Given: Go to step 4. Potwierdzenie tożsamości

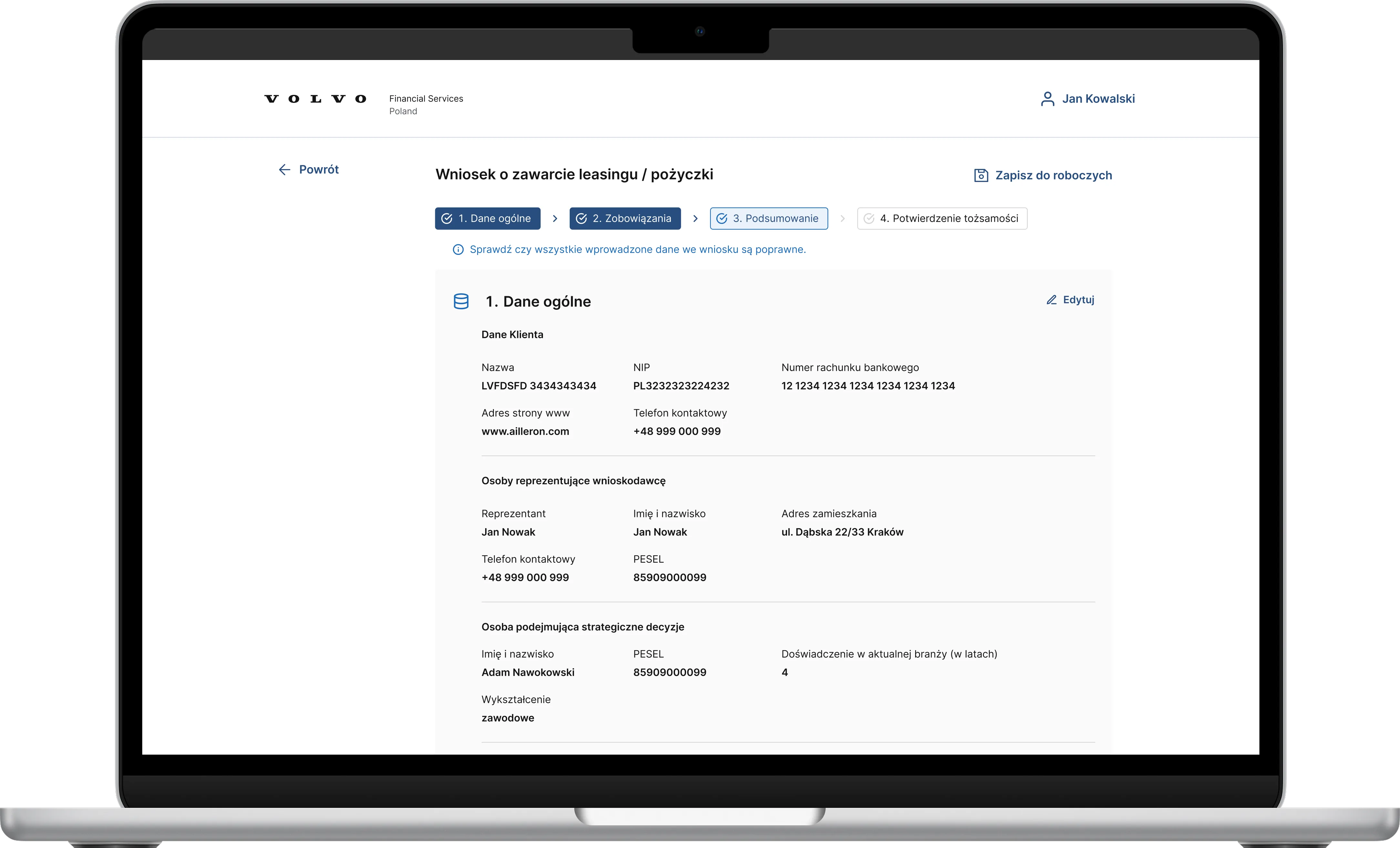Looking at the screenshot, I should coord(942,219).
